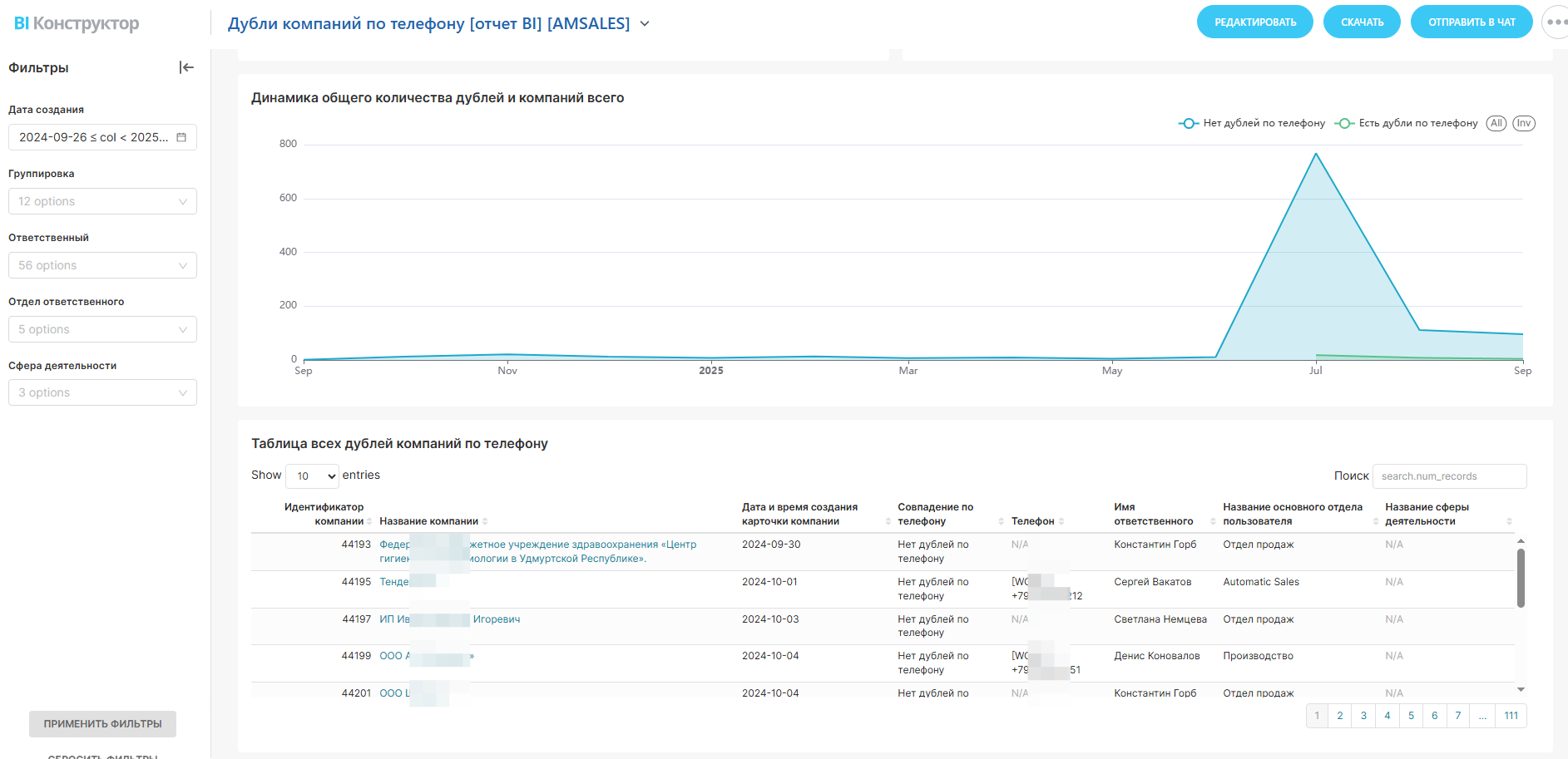Open the Show entries count selector

[312, 476]
